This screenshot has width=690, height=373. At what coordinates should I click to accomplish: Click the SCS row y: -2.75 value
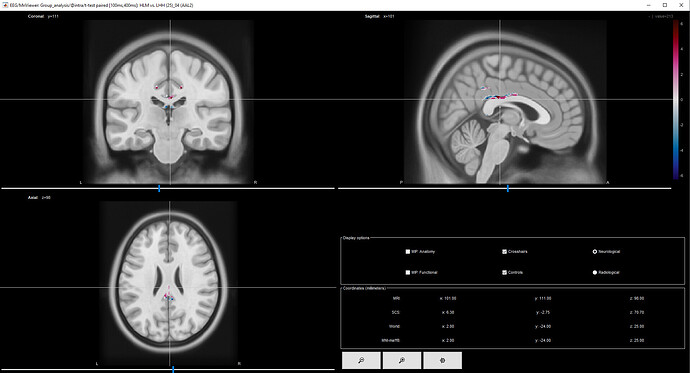[542, 312]
